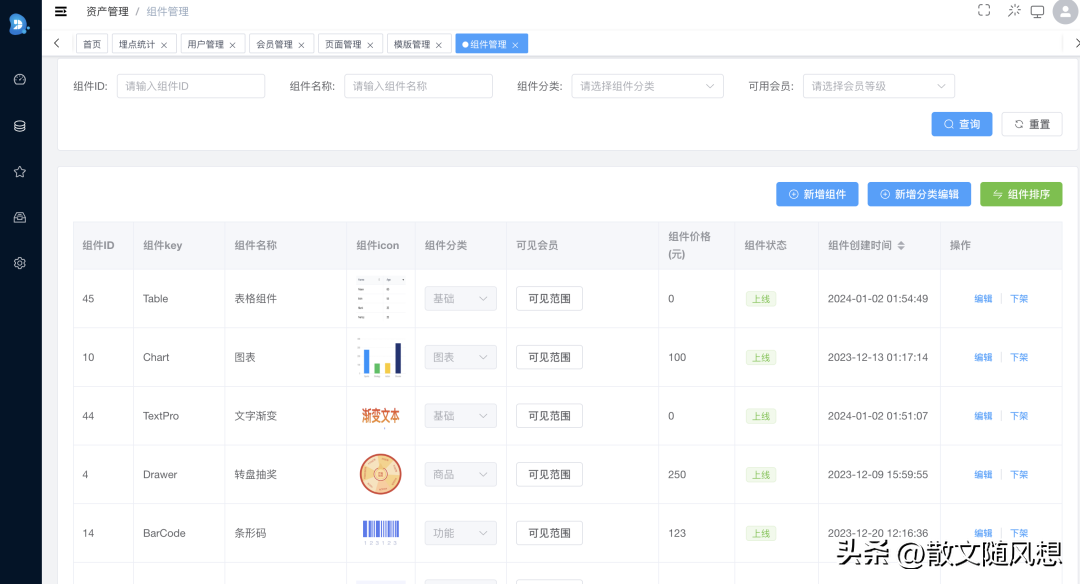Open the dashboard gauge icon in sidebar
Viewport: 1080px width, 584px height.
click(x=20, y=79)
